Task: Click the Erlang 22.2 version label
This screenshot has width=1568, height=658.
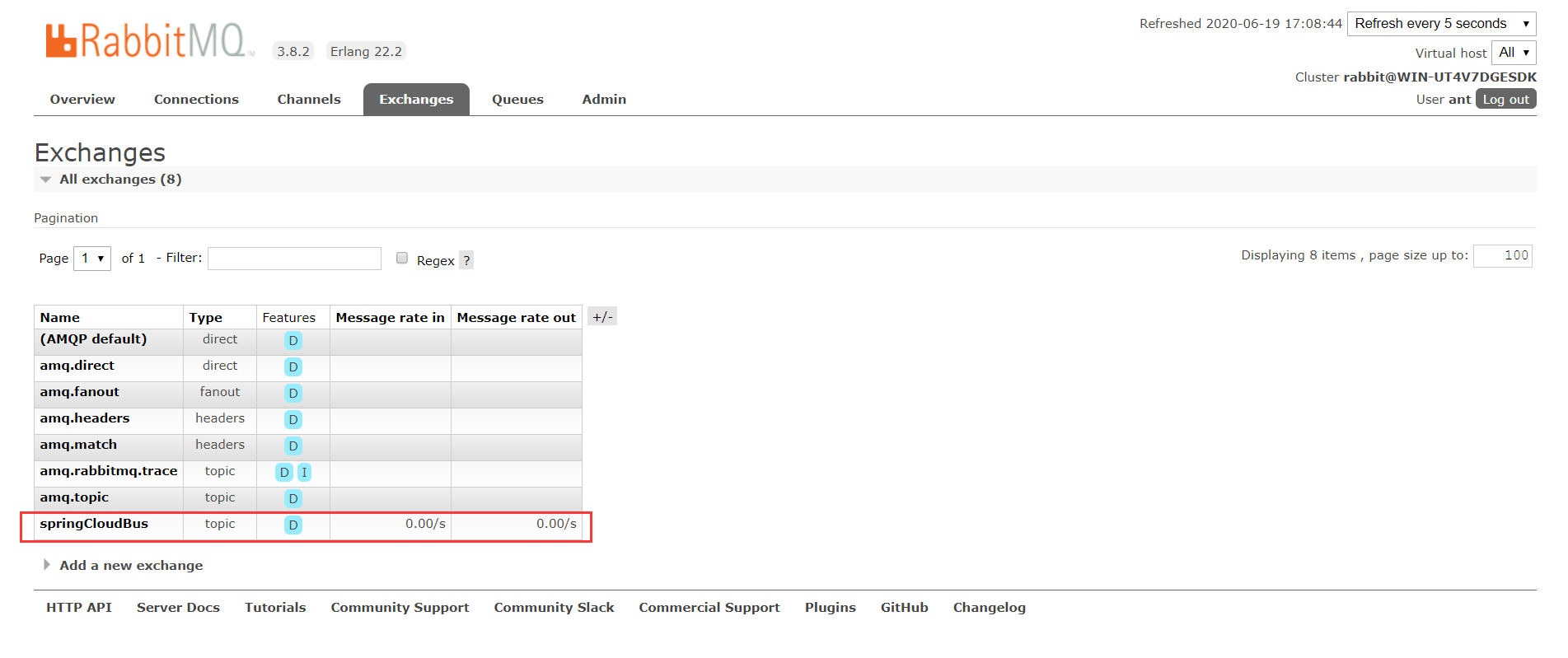Action: point(366,51)
